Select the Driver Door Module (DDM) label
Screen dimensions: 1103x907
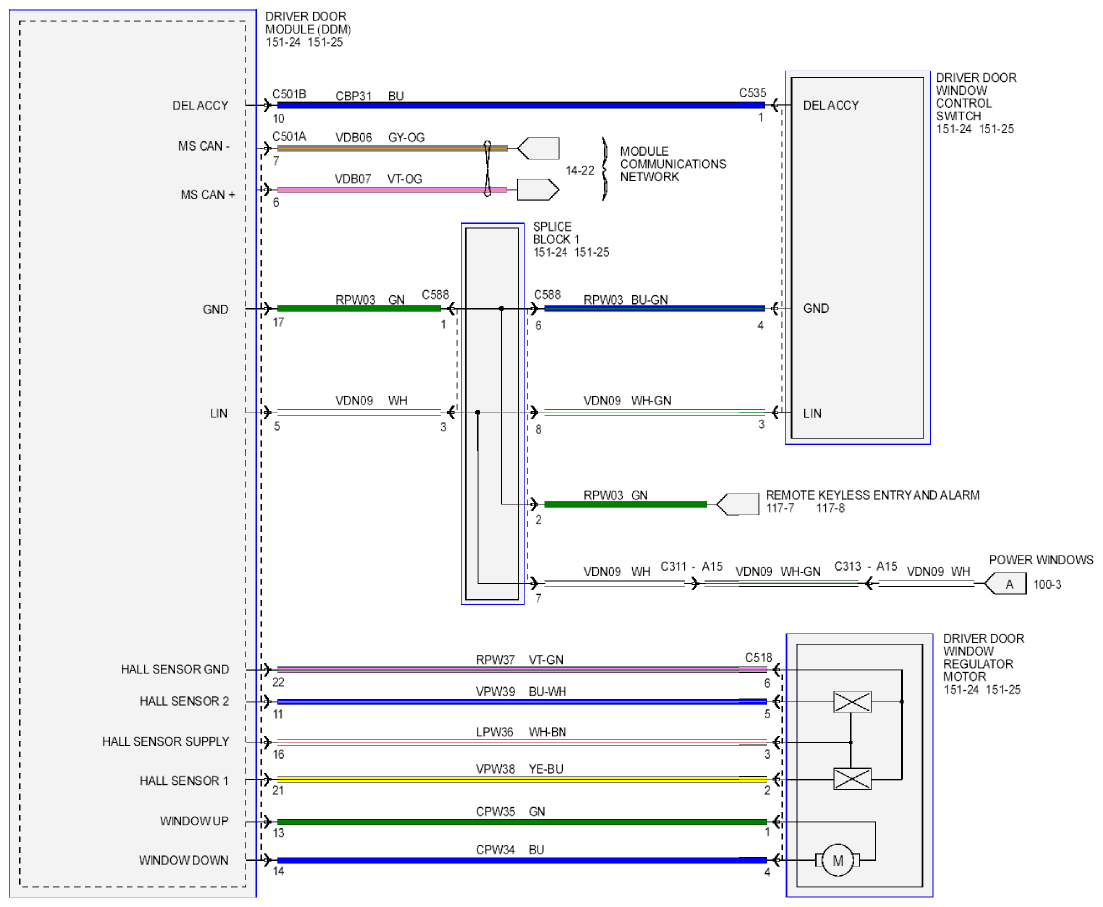(x=307, y=29)
